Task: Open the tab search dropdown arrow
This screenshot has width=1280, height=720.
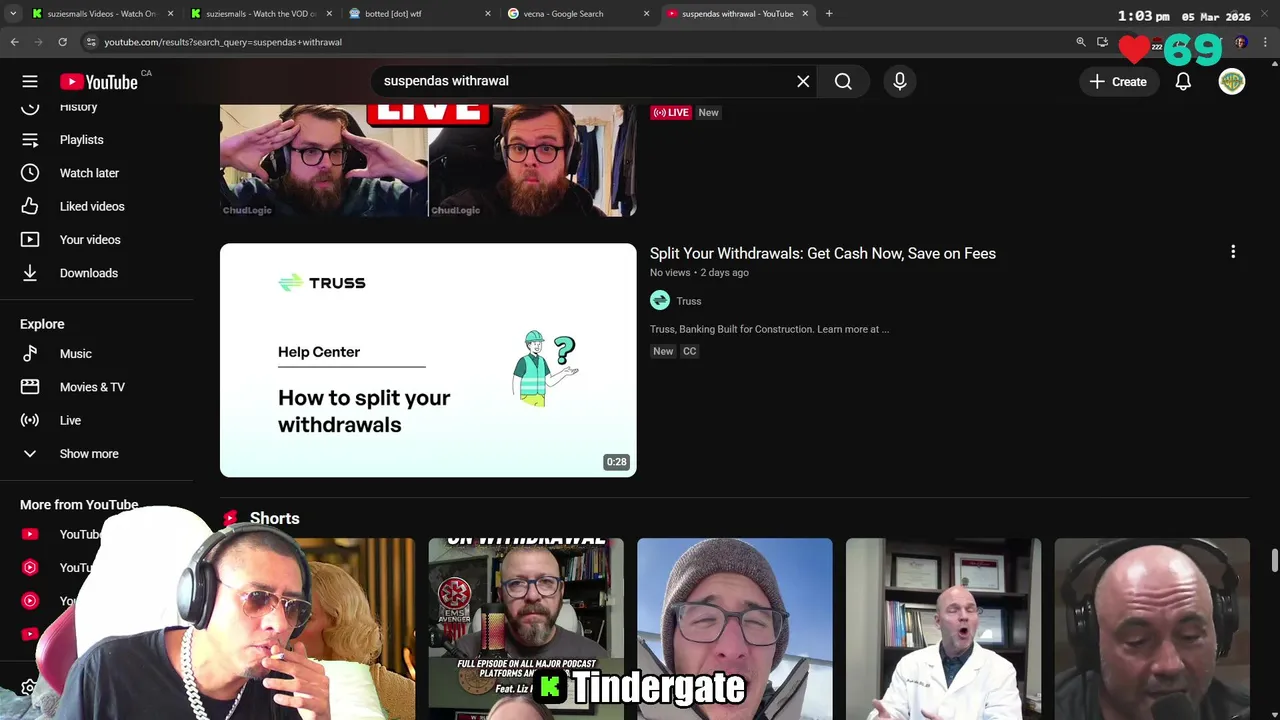Action: [x=13, y=14]
